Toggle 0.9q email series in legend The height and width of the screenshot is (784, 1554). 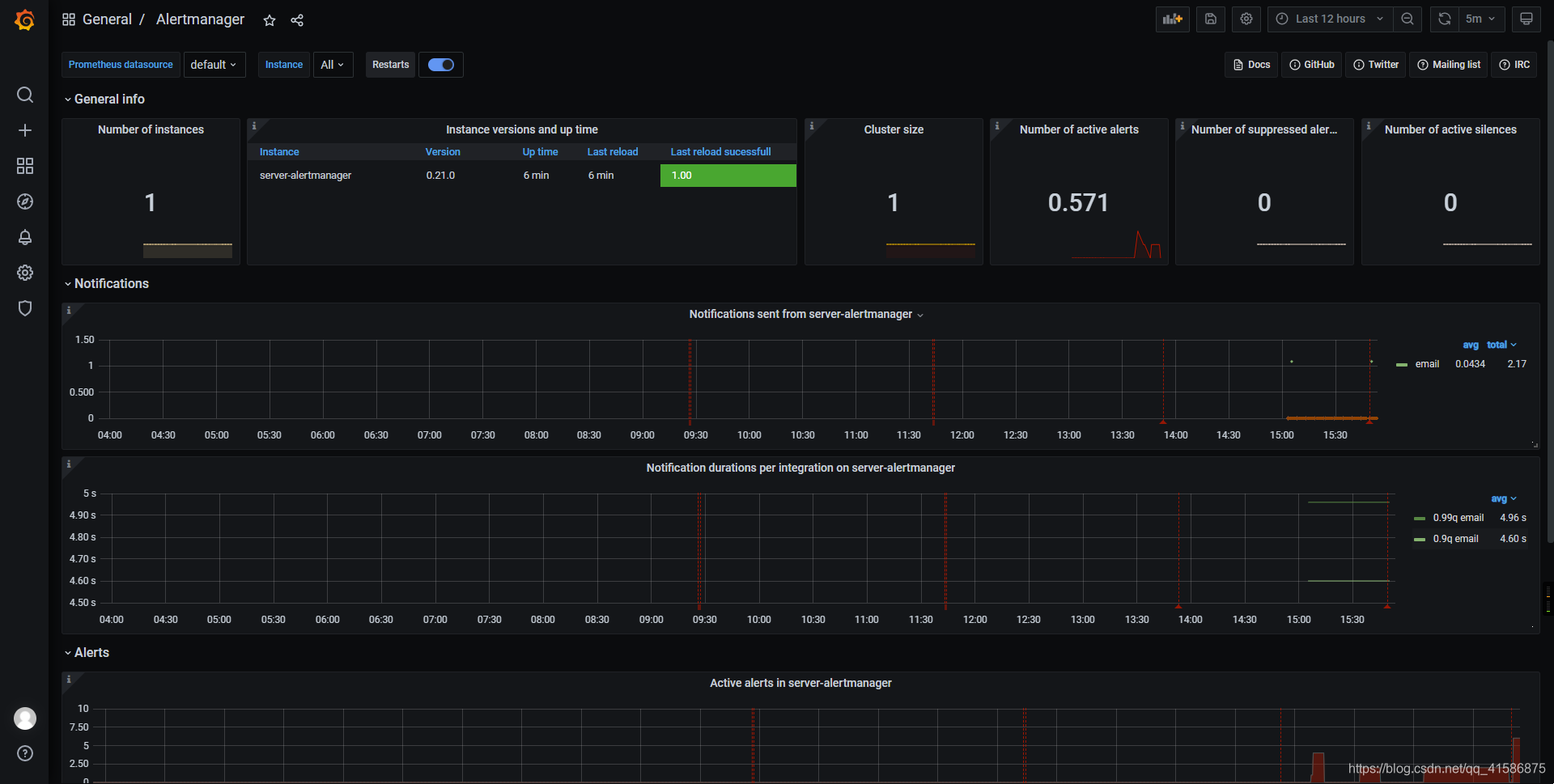click(x=1455, y=539)
